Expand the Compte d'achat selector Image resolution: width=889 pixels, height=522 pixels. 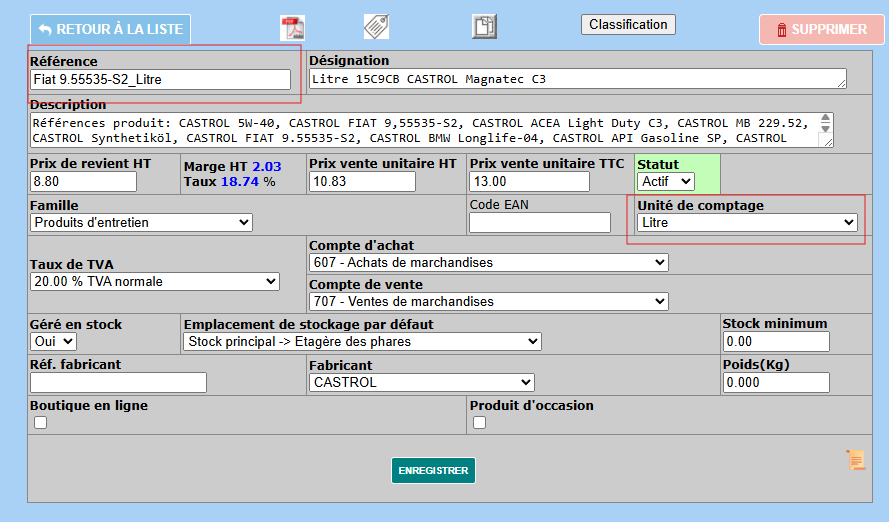[x=488, y=262]
